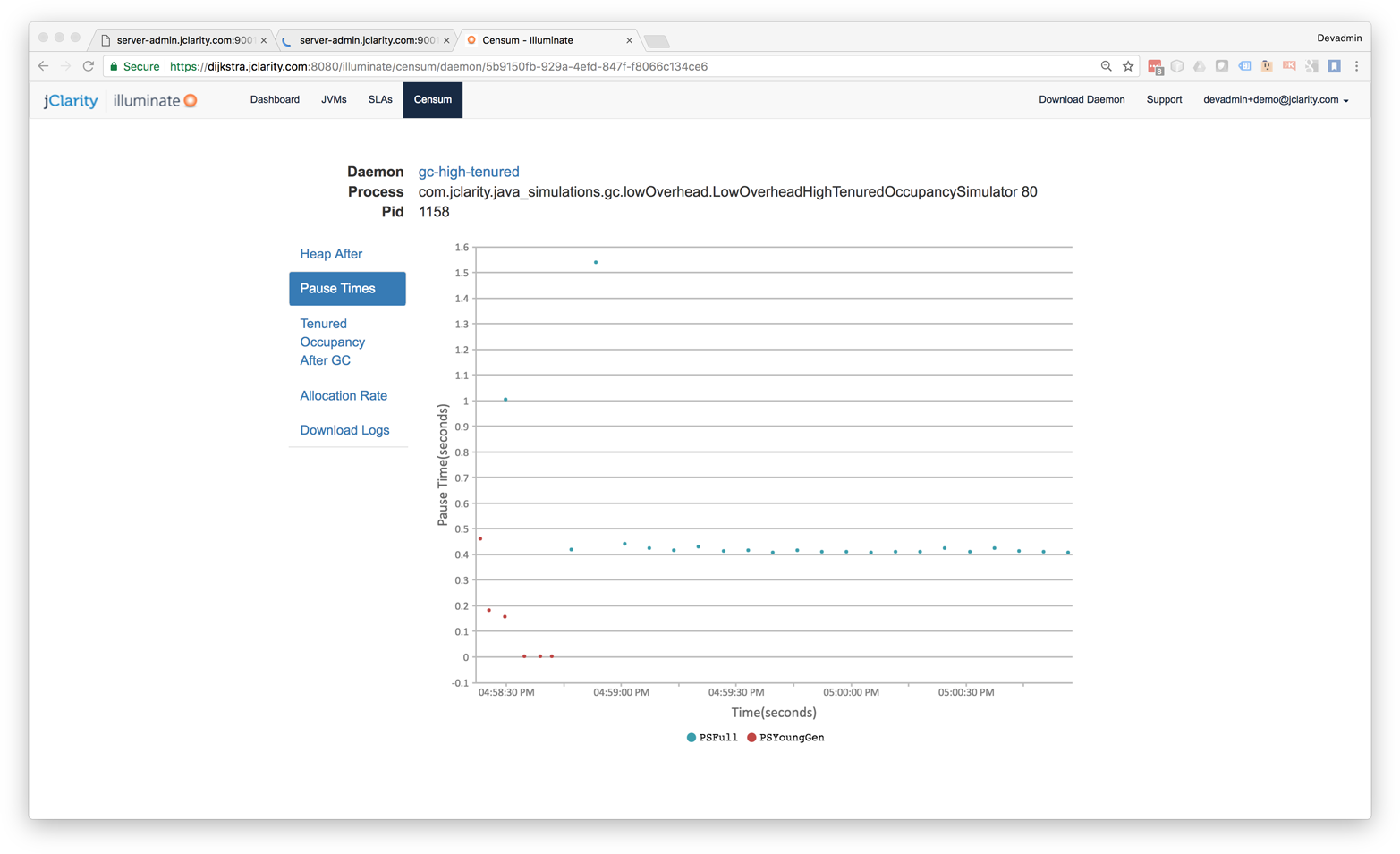Viewport: 1400px width, 854px height.
Task: Switch to the JVMs nav item
Action: pyautogui.click(x=334, y=100)
